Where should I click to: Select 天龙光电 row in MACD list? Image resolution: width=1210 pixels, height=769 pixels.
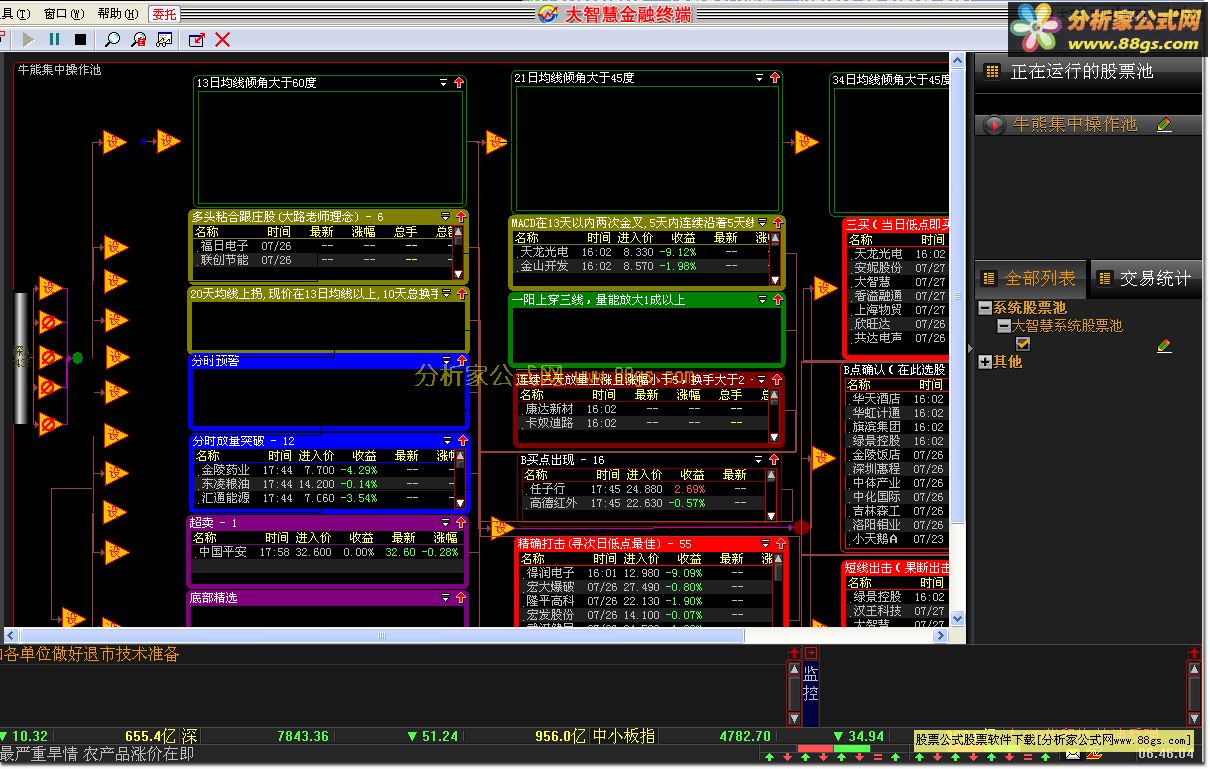(x=640, y=253)
